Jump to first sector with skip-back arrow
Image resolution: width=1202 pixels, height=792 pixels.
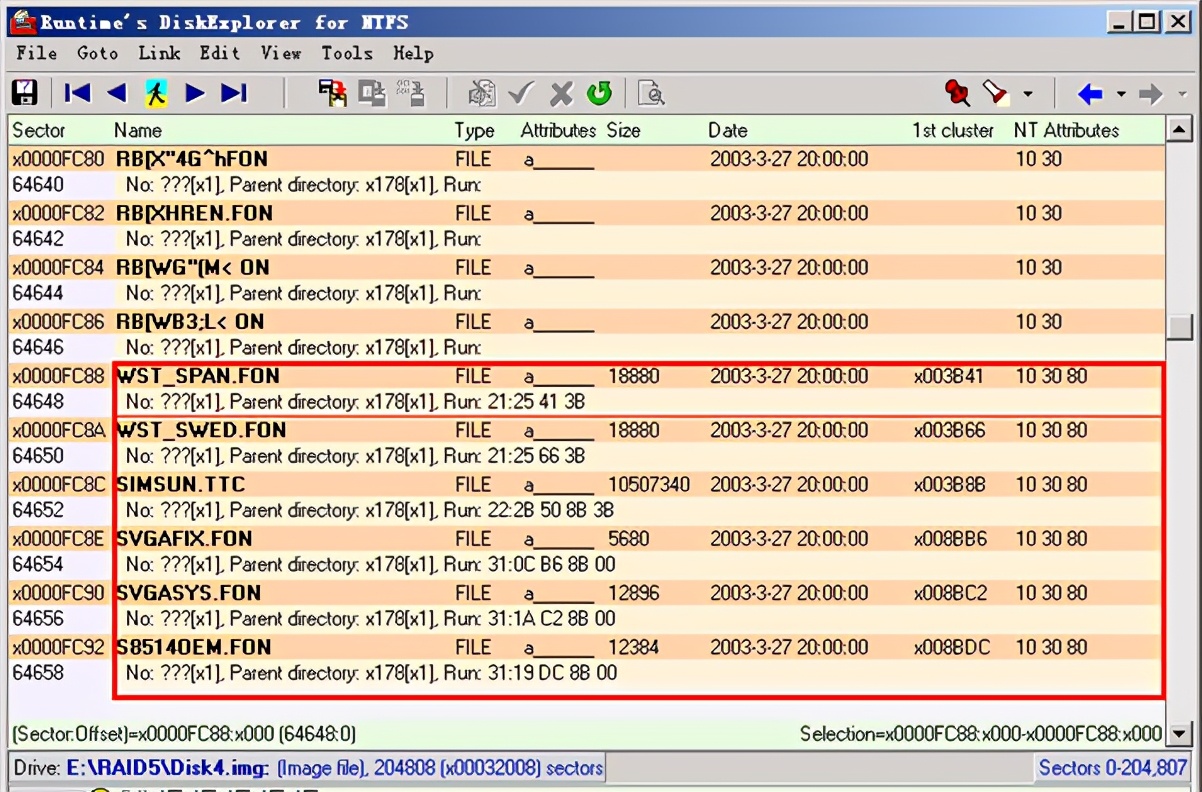pyautogui.click(x=77, y=93)
